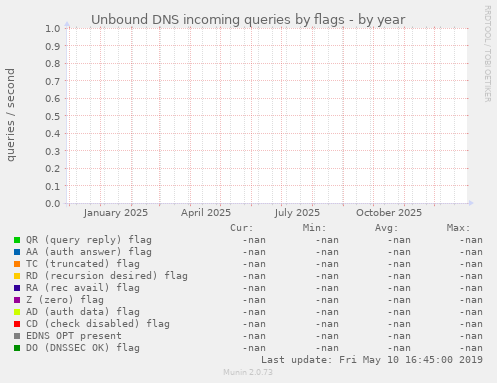Click the purple Z flag color swatch

(17, 300)
